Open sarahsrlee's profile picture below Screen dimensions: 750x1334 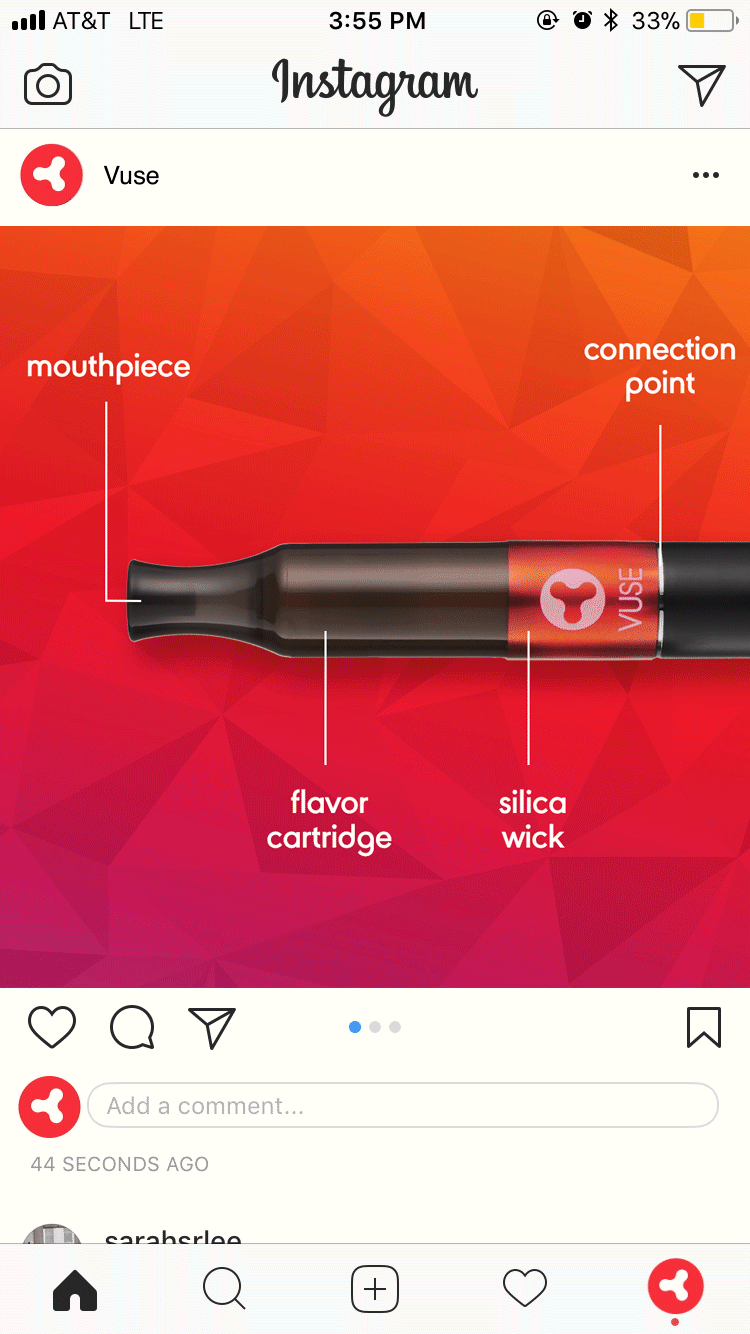tap(52, 1233)
